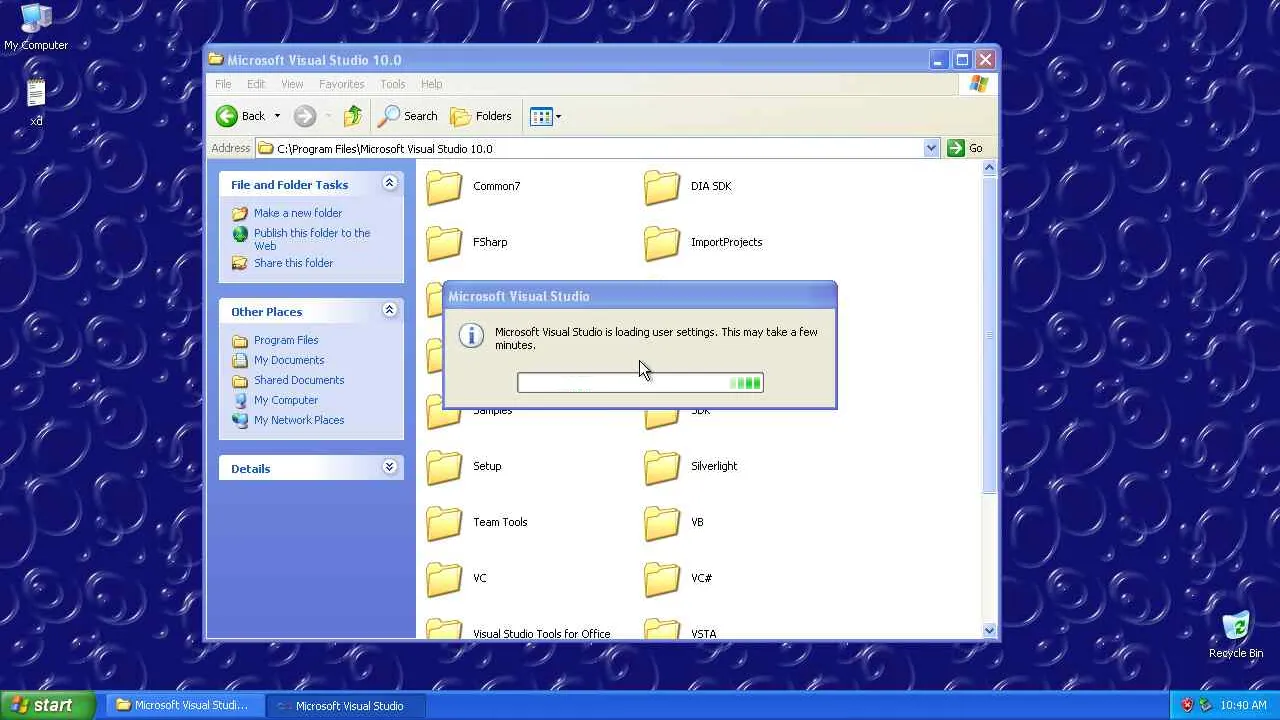Go back using the Explorer Back arrow

(240, 116)
